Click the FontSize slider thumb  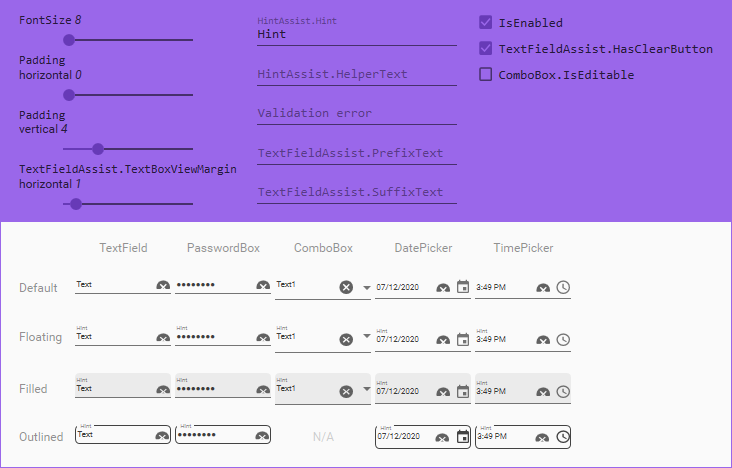tap(69, 40)
